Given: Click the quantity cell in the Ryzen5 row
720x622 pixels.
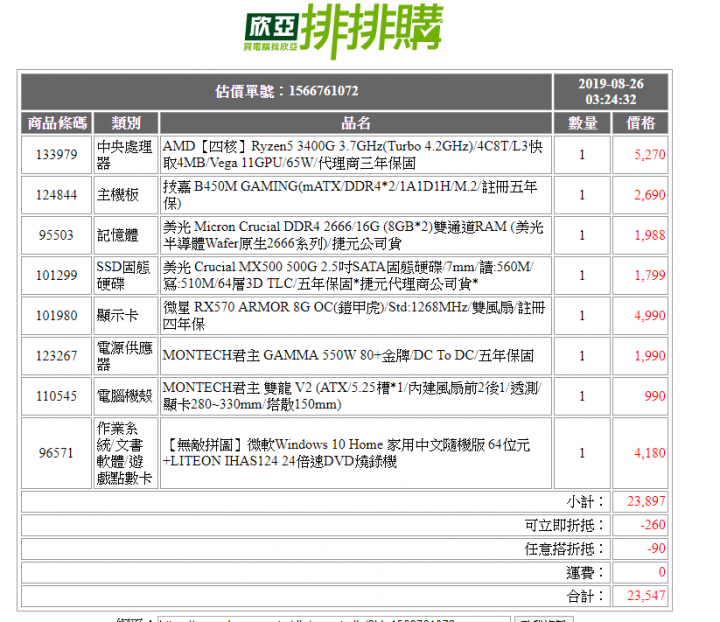Looking at the screenshot, I should point(582,155).
